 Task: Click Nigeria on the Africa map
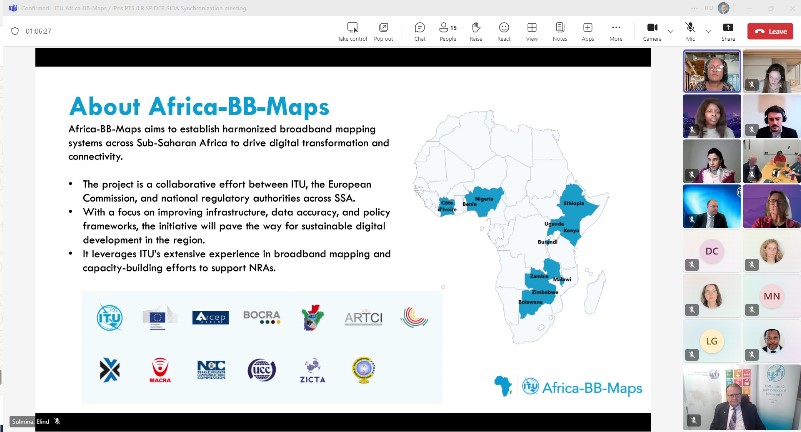click(483, 200)
